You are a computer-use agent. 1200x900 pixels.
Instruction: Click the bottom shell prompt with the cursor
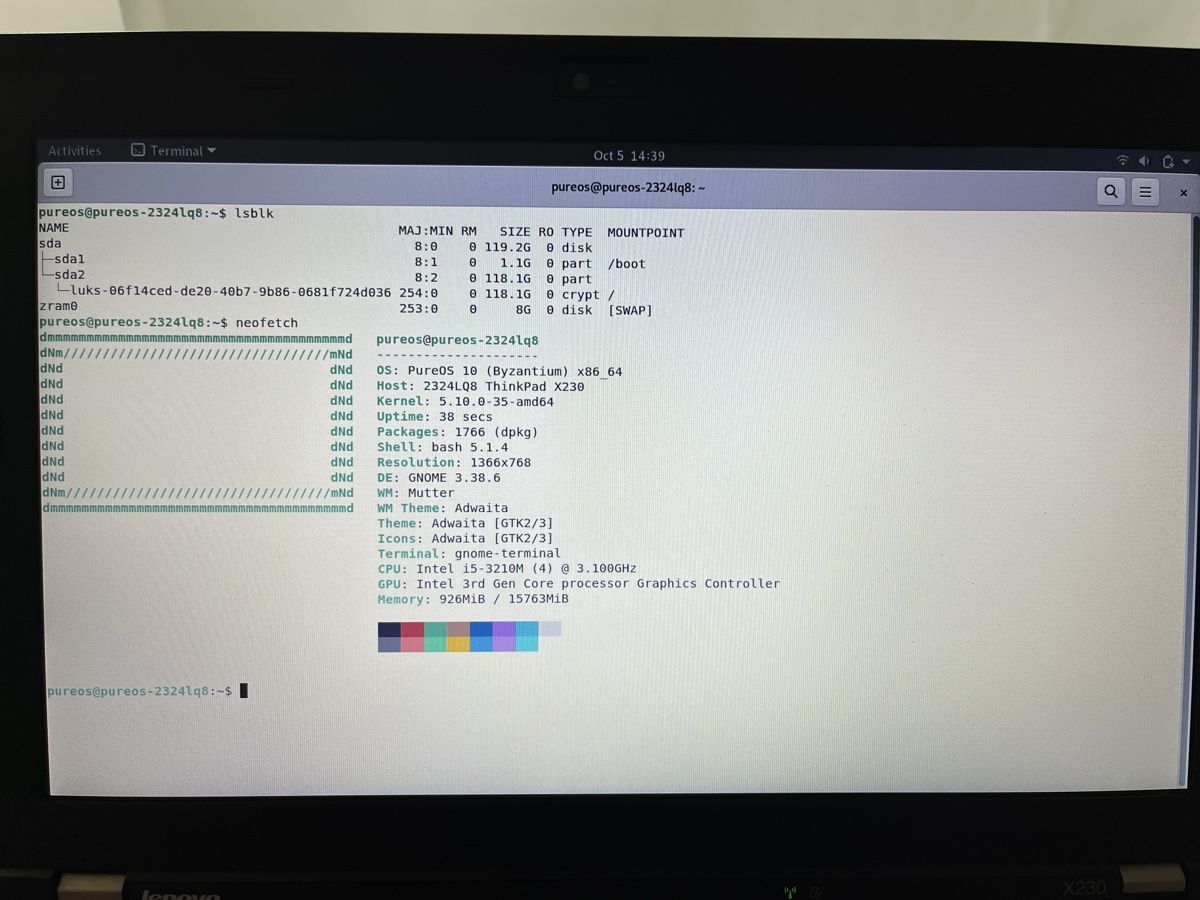147,691
